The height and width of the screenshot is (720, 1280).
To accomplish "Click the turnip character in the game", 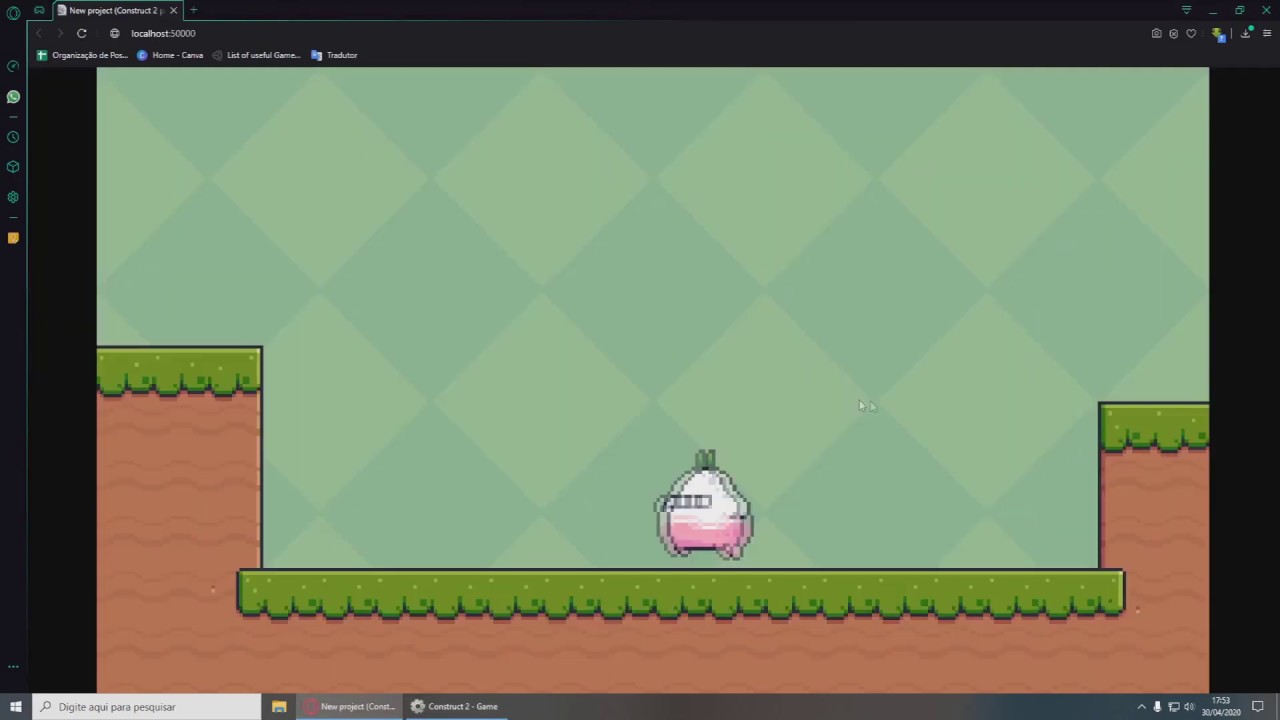I will click(705, 505).
